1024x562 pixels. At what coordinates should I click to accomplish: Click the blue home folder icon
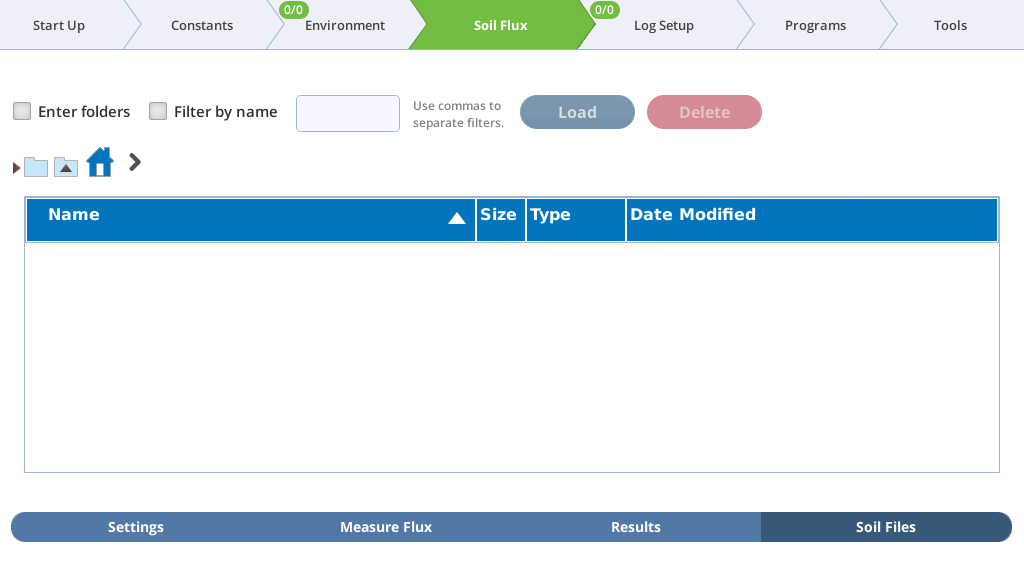(100, 162)
